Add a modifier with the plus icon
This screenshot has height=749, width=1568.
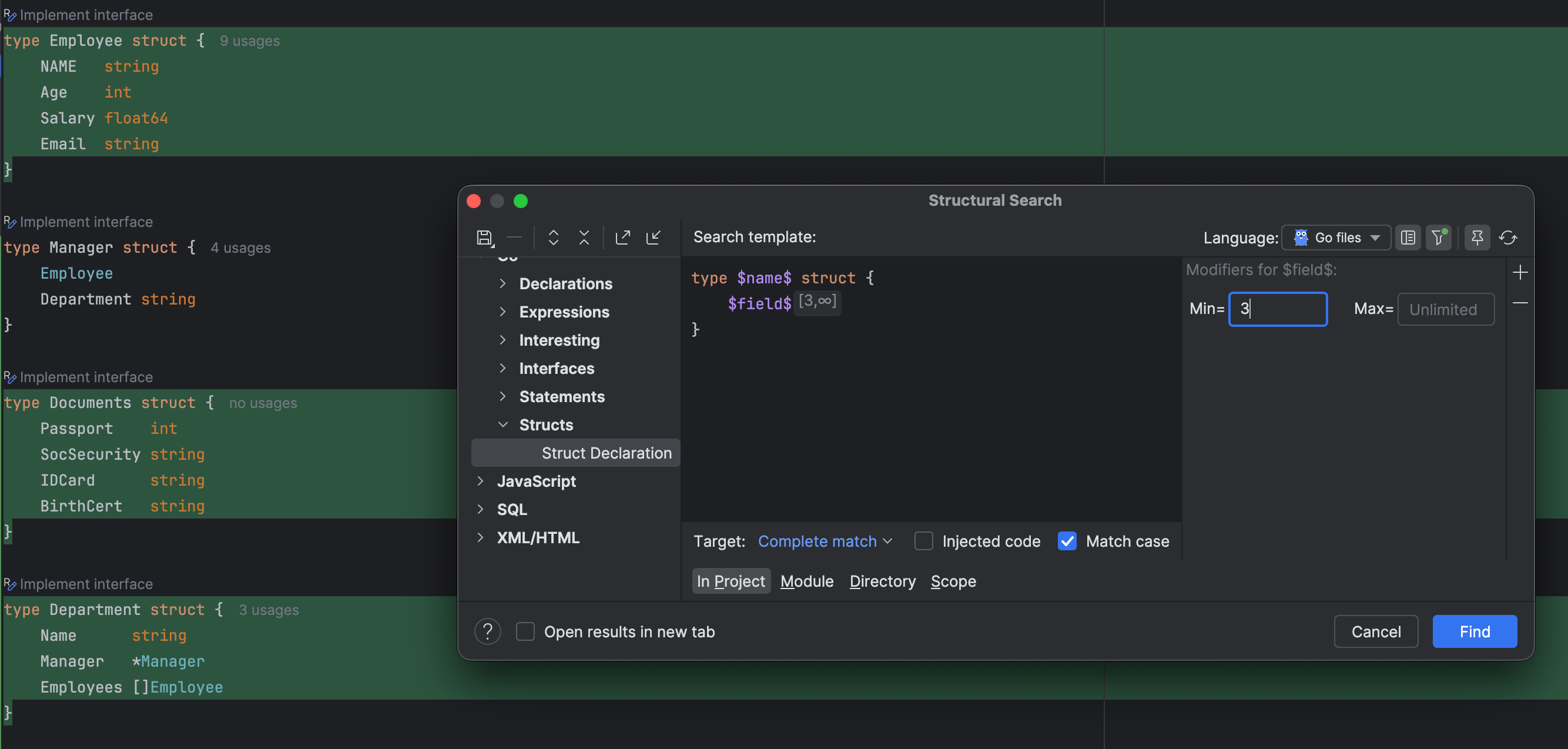click(1520, 272)
